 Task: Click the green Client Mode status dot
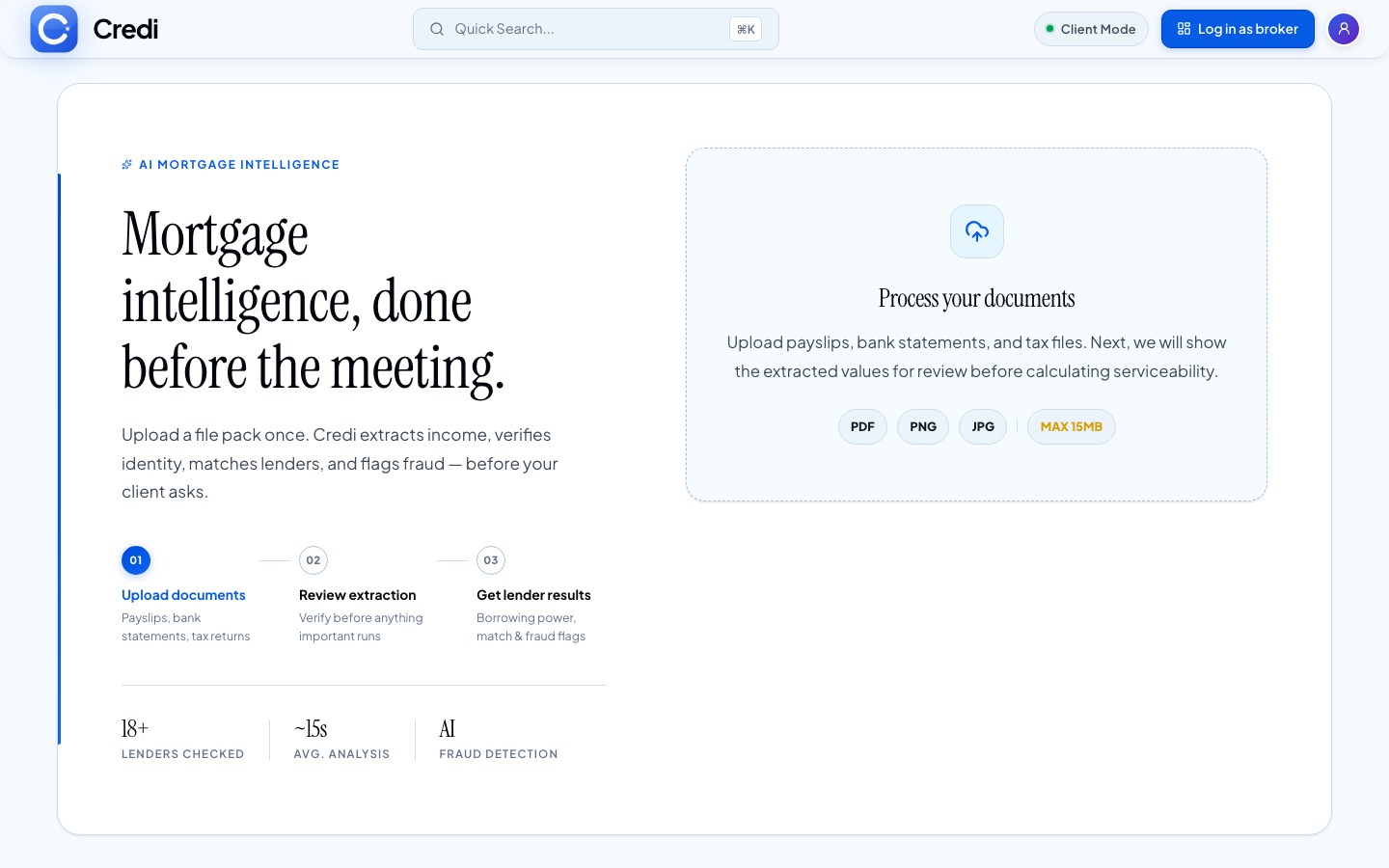1049,29
